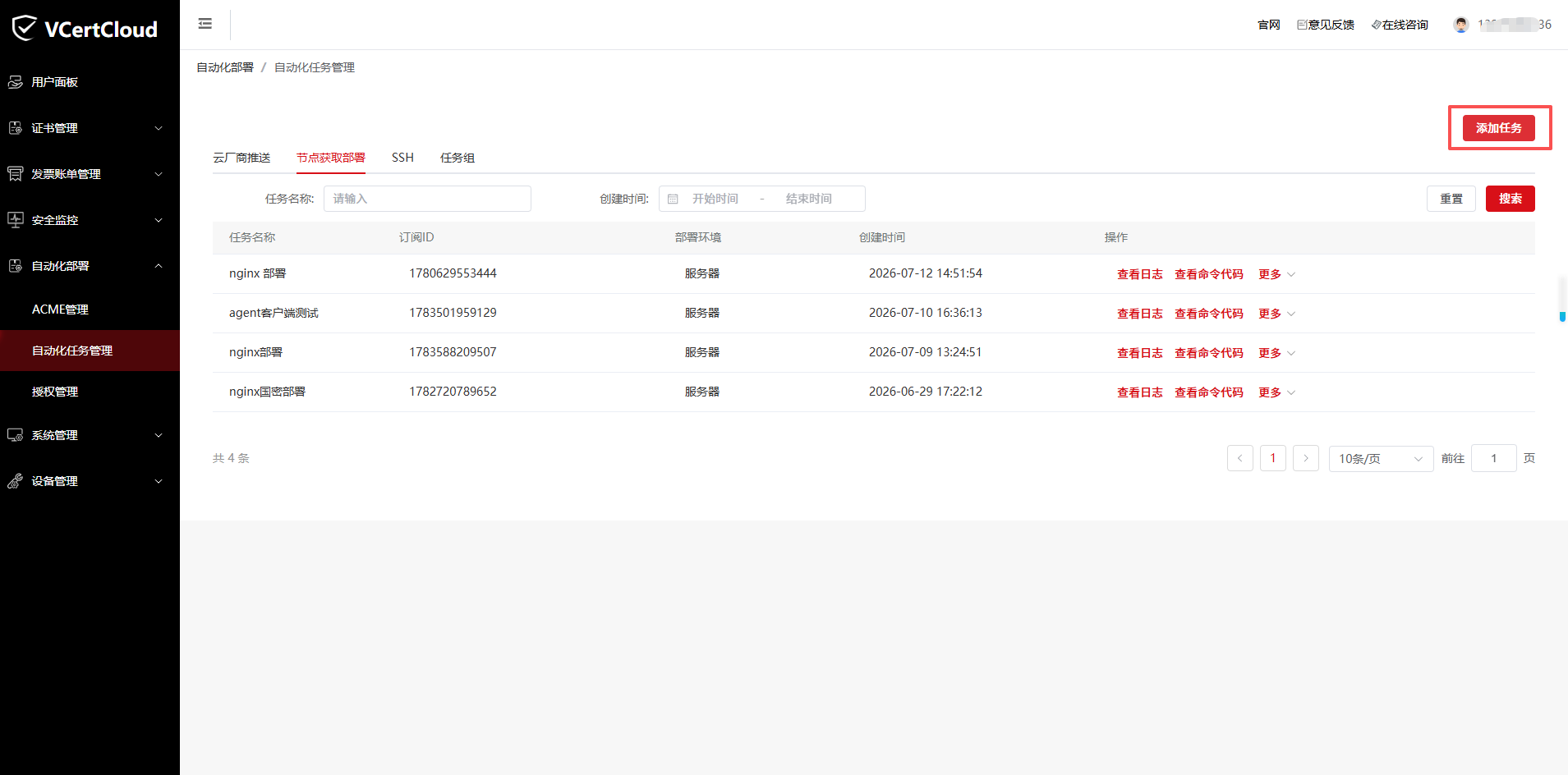
Task: Open 更多 dropdown for agent客户端测试 row
Action: [x=1276, y=314]
